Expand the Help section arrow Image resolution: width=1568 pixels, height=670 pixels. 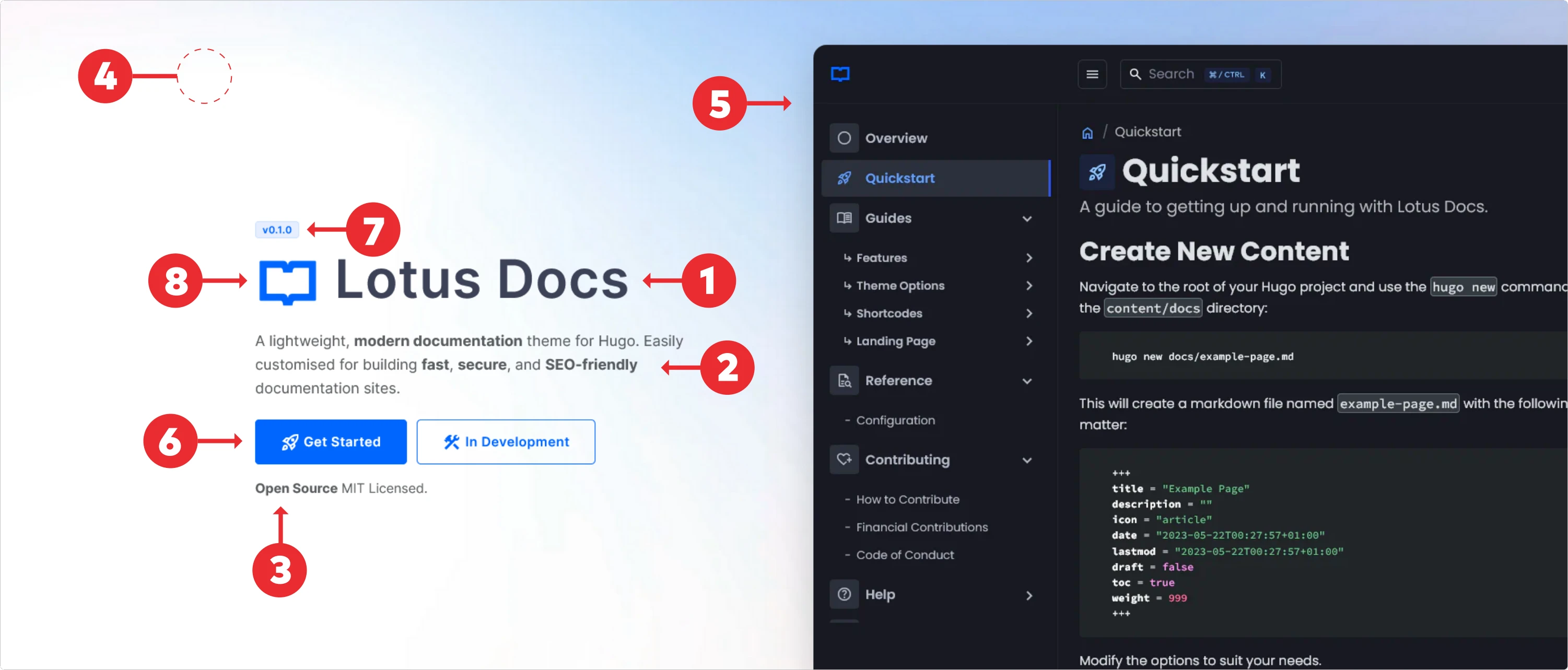click(1028, 596)
